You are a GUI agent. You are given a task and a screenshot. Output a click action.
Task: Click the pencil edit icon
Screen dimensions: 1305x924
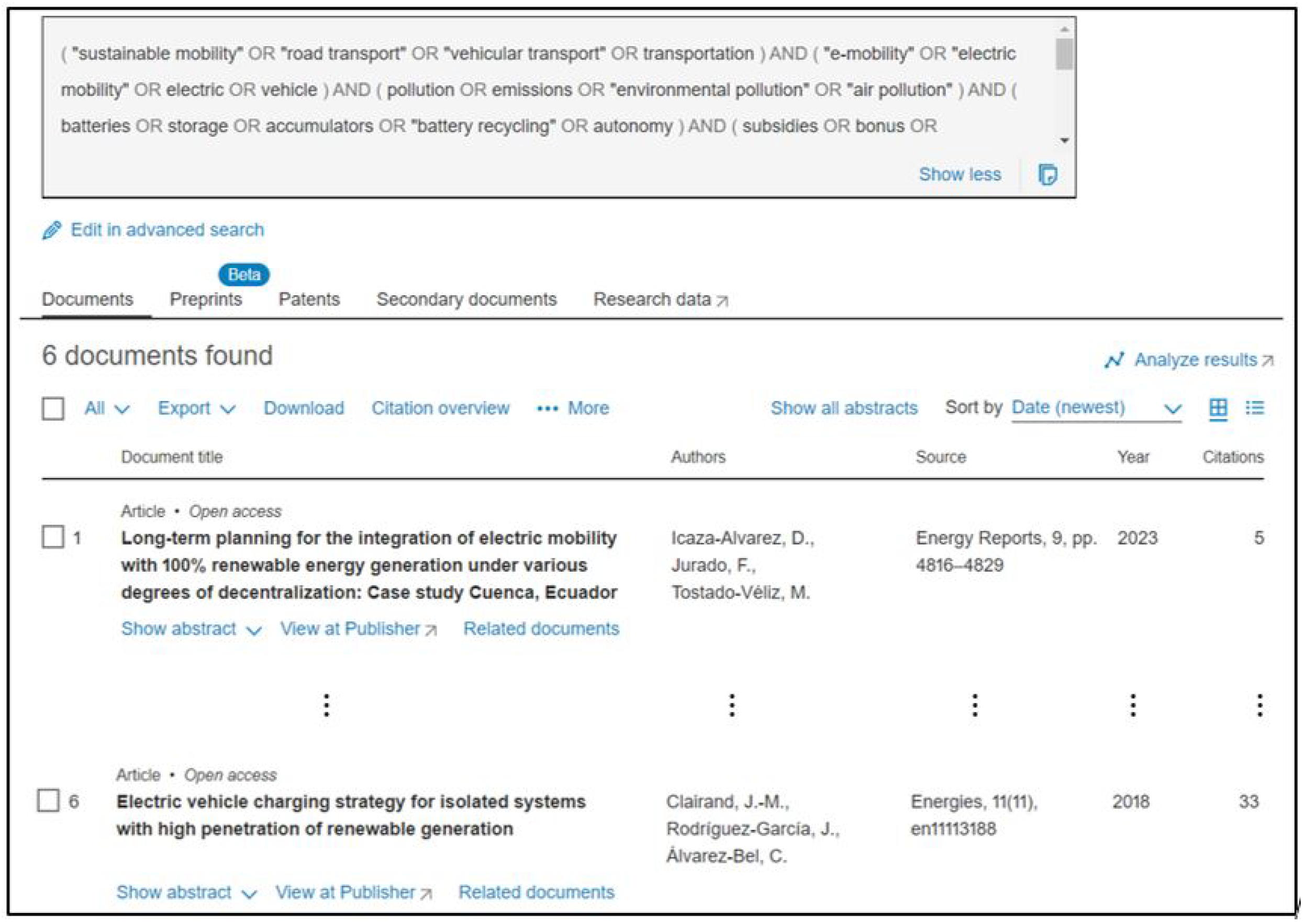click(x=51, y=230)
